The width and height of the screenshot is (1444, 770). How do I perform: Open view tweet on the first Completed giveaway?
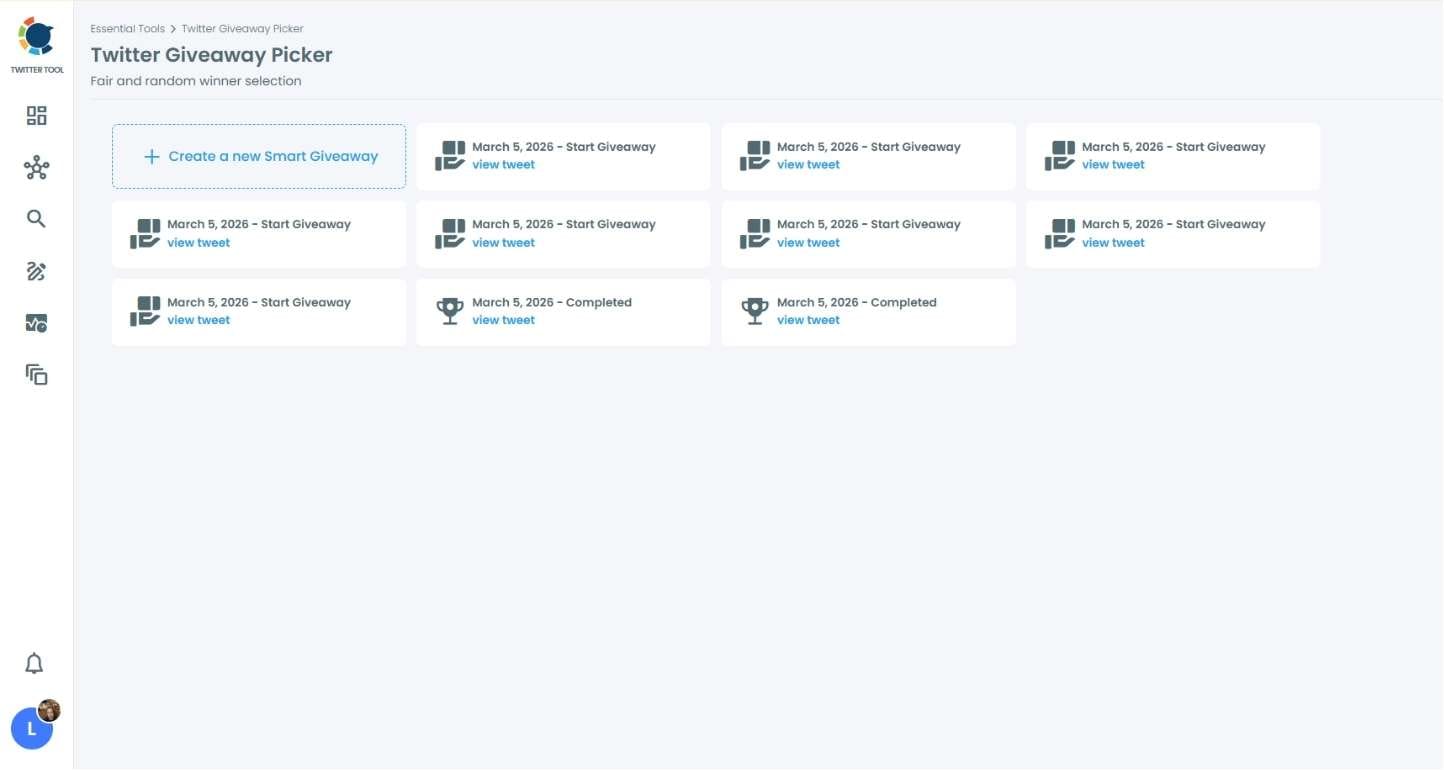pyautogui.click(x=503, y=320)
